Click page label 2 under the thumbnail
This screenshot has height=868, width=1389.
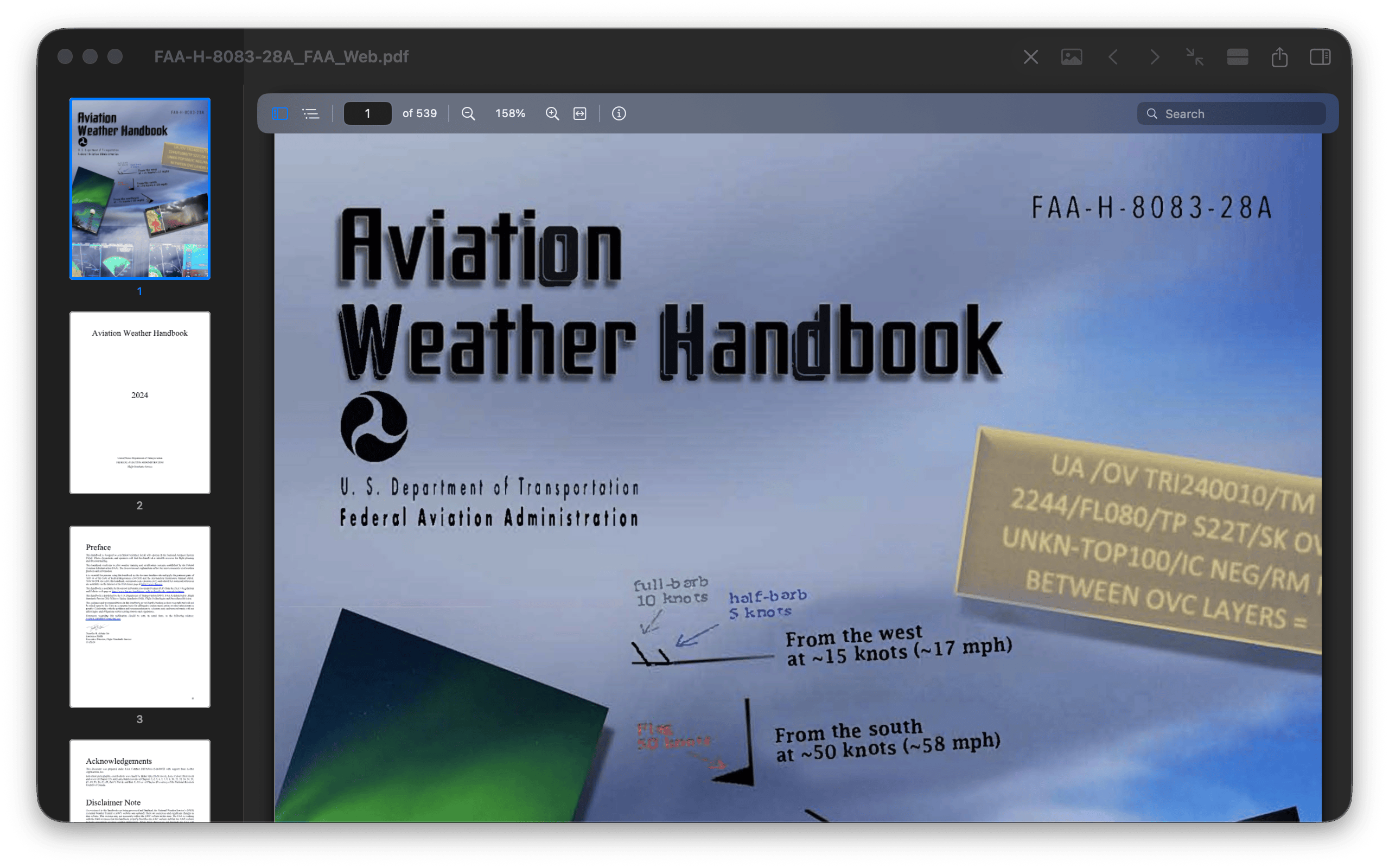[139, 506]
